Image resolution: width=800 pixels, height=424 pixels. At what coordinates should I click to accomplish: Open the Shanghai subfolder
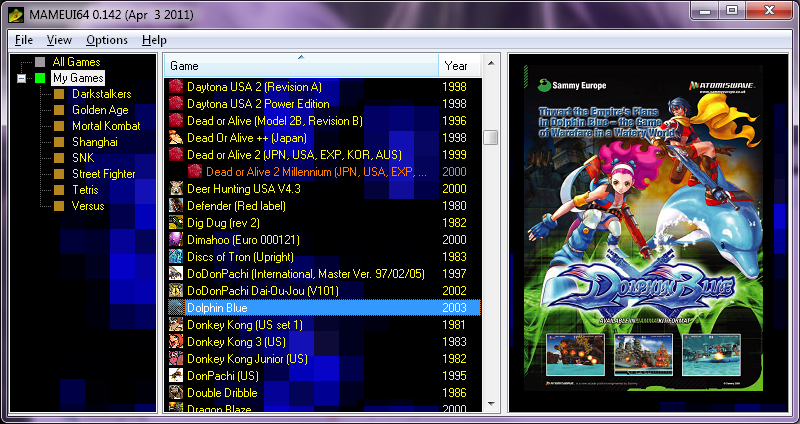tap(95, 142)
